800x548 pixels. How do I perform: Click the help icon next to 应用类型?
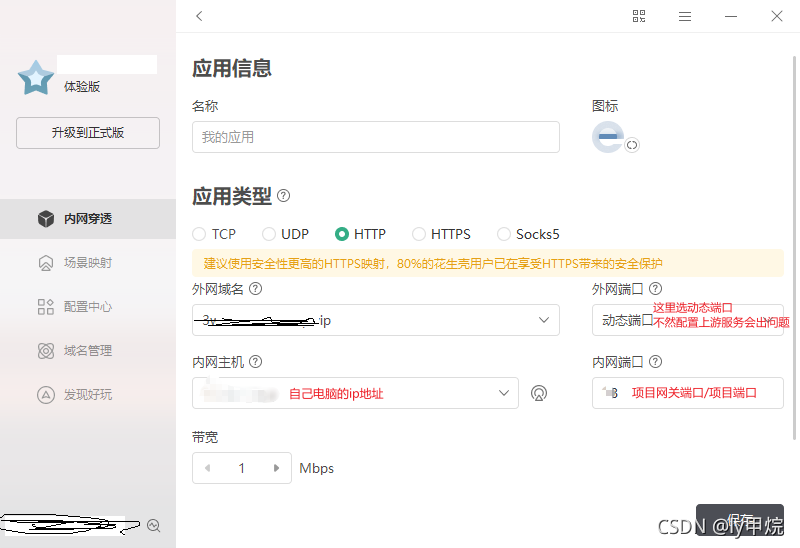283,196
